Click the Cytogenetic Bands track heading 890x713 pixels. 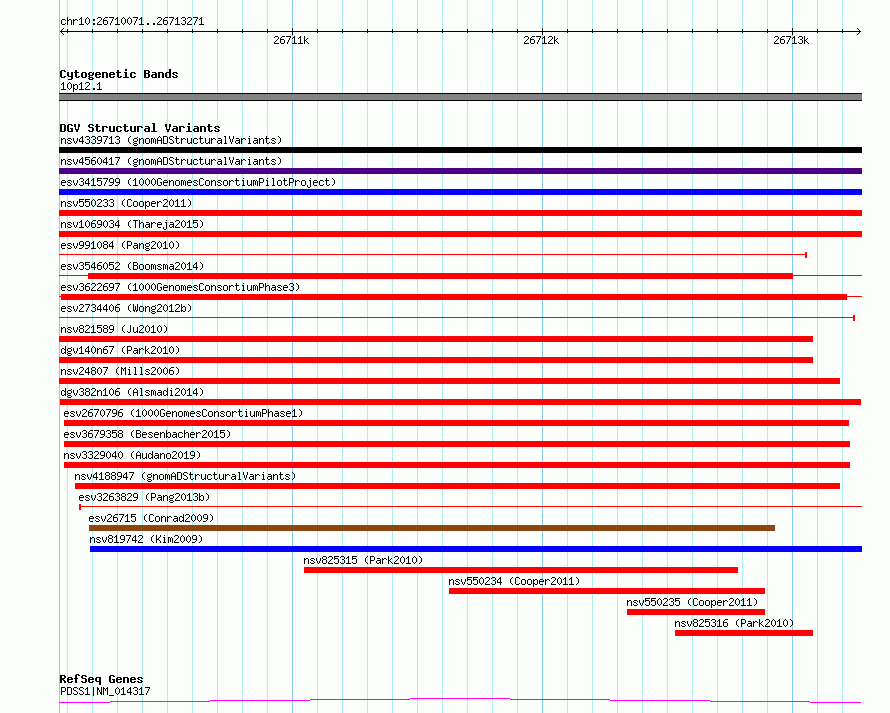[119, 74]
